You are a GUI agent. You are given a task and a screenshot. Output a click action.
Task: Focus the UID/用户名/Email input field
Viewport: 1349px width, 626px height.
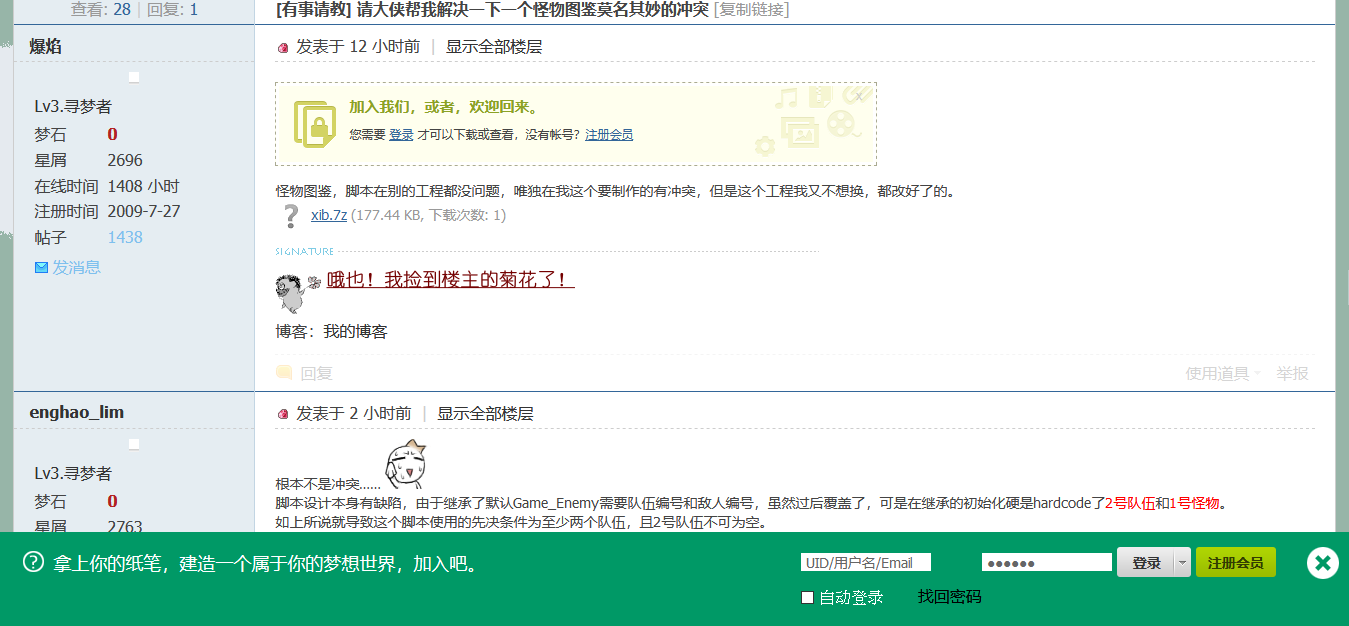(866, 562)
